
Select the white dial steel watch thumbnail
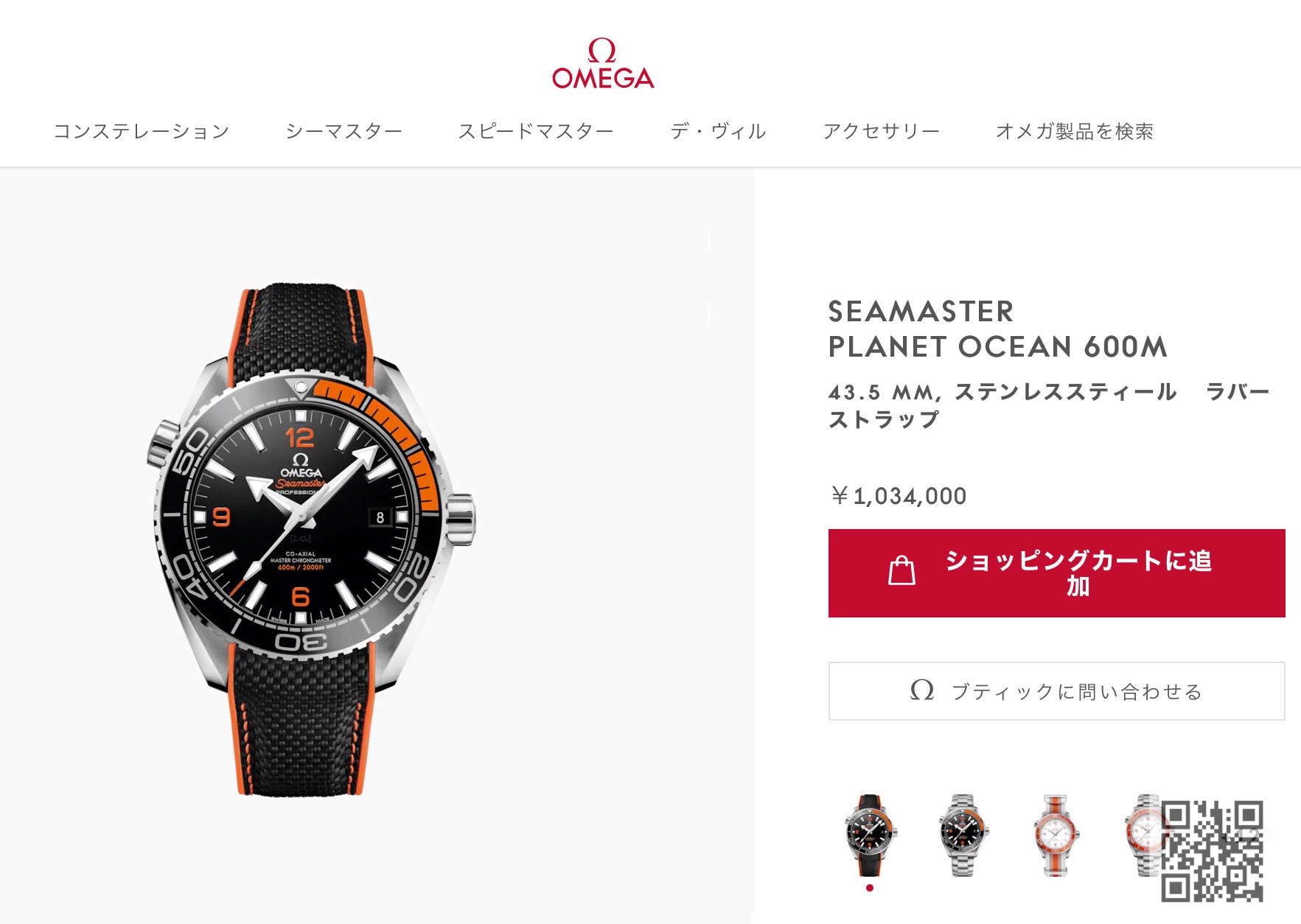[1143, 835]
